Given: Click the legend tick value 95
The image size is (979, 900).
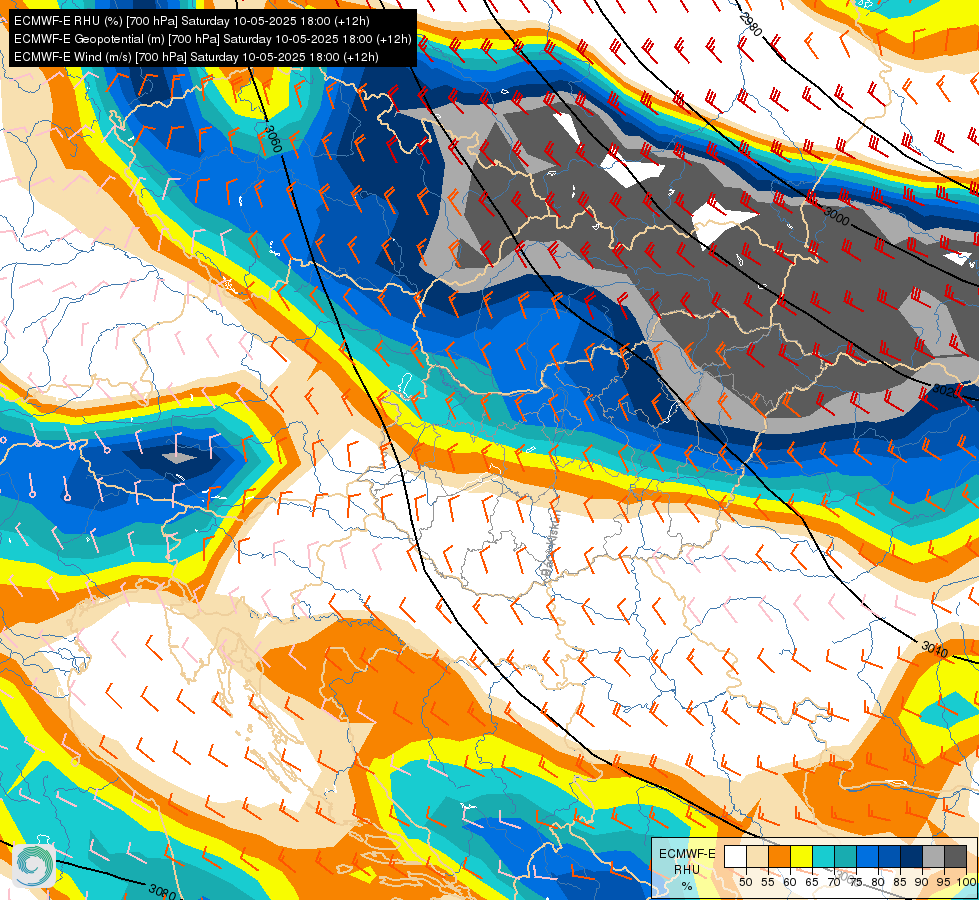Looking at the screenshot, I should tap(944, 882).
